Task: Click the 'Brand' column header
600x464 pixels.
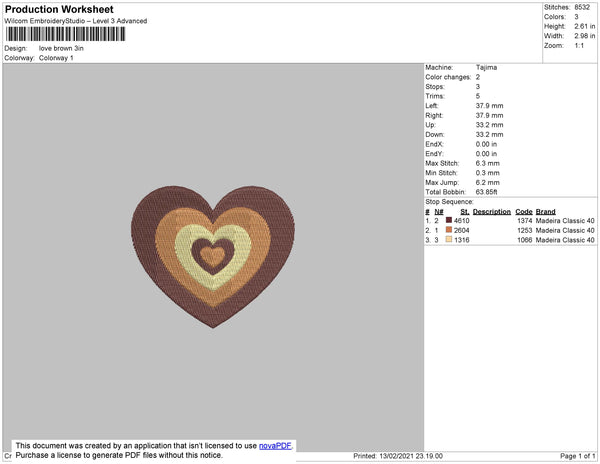Action: click(545, 212)
